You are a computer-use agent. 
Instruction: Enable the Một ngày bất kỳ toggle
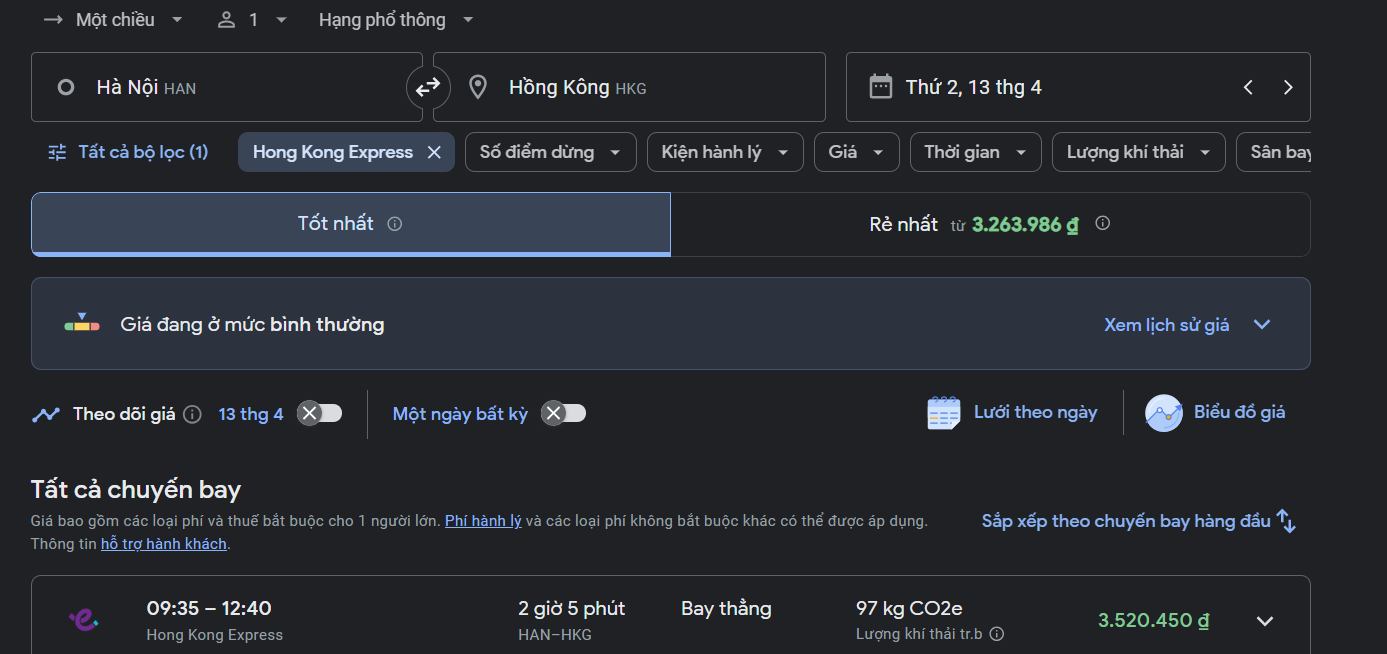click(x=562, y=412)
